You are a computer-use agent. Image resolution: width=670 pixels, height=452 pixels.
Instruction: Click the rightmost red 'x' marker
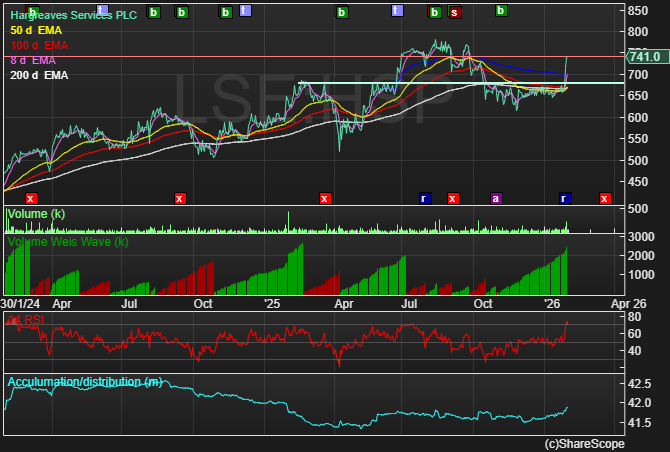click(604, 198)
